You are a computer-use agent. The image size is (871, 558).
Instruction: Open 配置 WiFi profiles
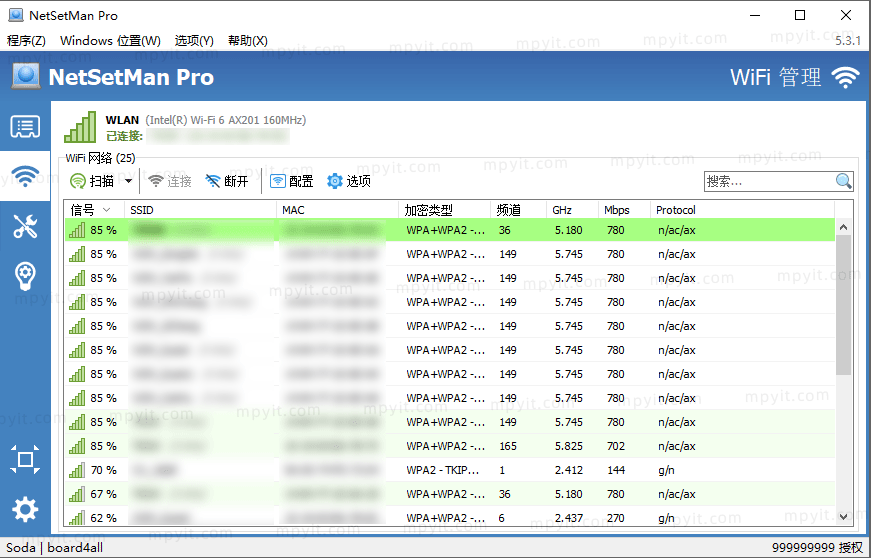292,181
